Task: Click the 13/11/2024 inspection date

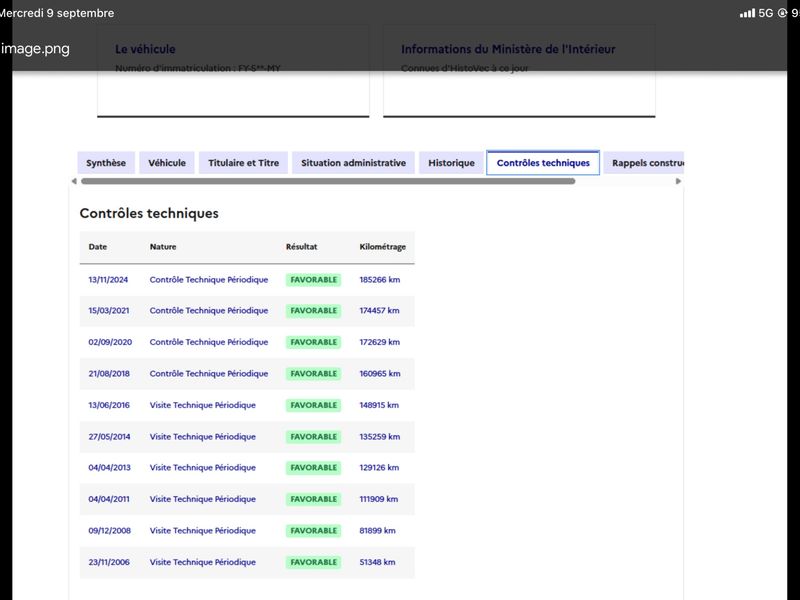Action: coord(108,280)
